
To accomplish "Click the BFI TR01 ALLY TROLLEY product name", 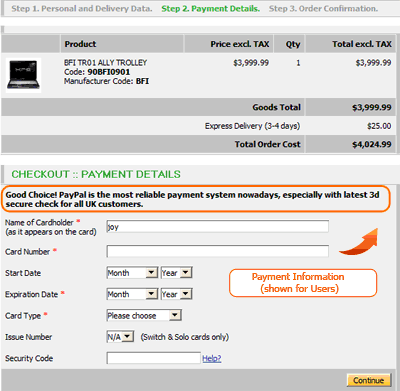I will pyautogui.click(x=105, y=63).
